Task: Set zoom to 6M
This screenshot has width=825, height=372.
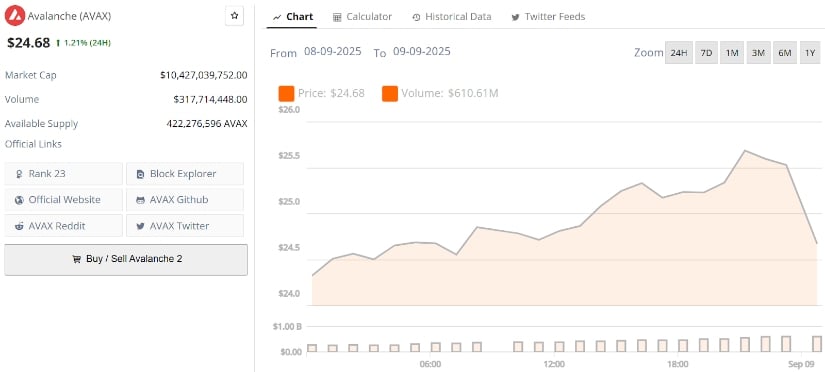Action: click(784, 53)
